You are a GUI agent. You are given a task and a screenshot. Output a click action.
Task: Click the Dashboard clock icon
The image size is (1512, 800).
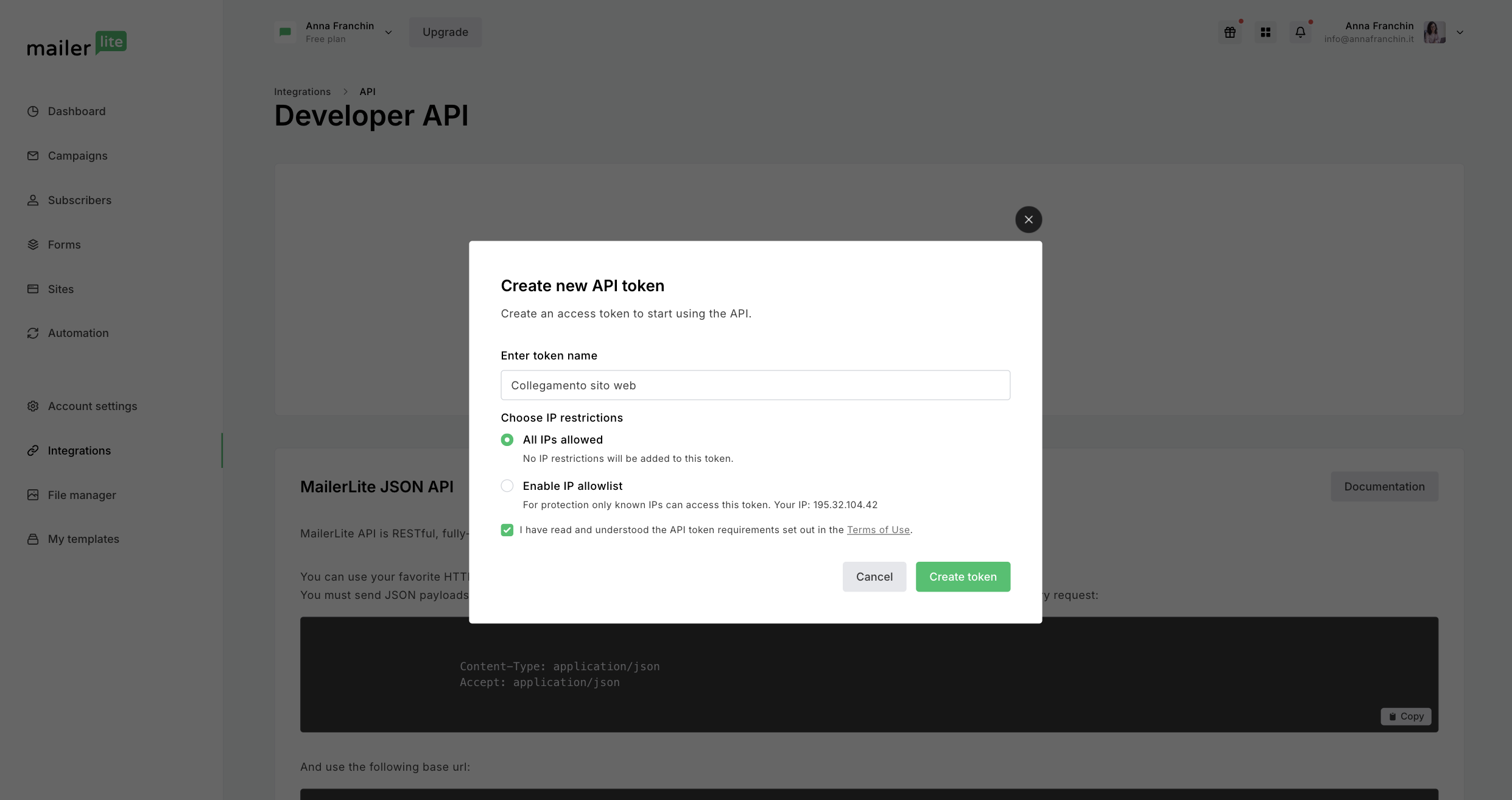[33, 112]
